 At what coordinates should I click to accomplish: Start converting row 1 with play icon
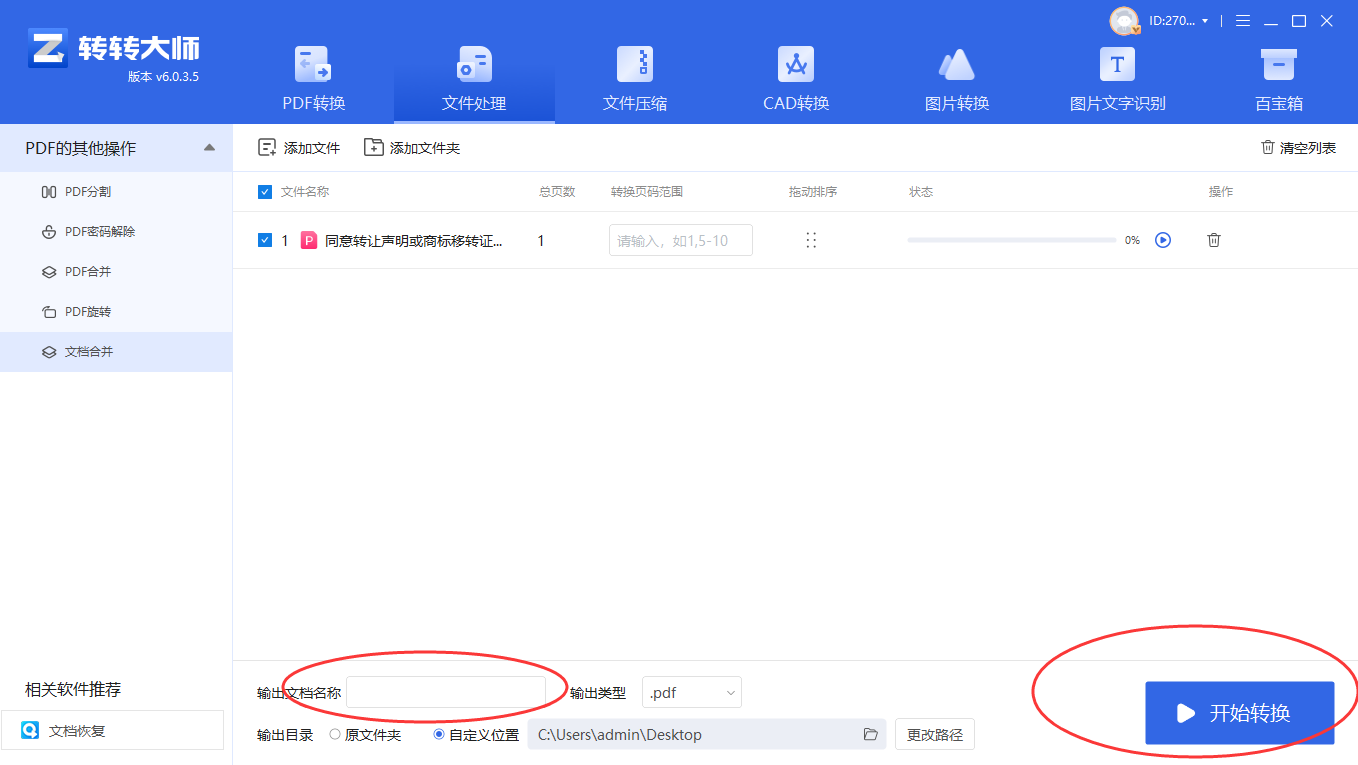pos(1163,240)
